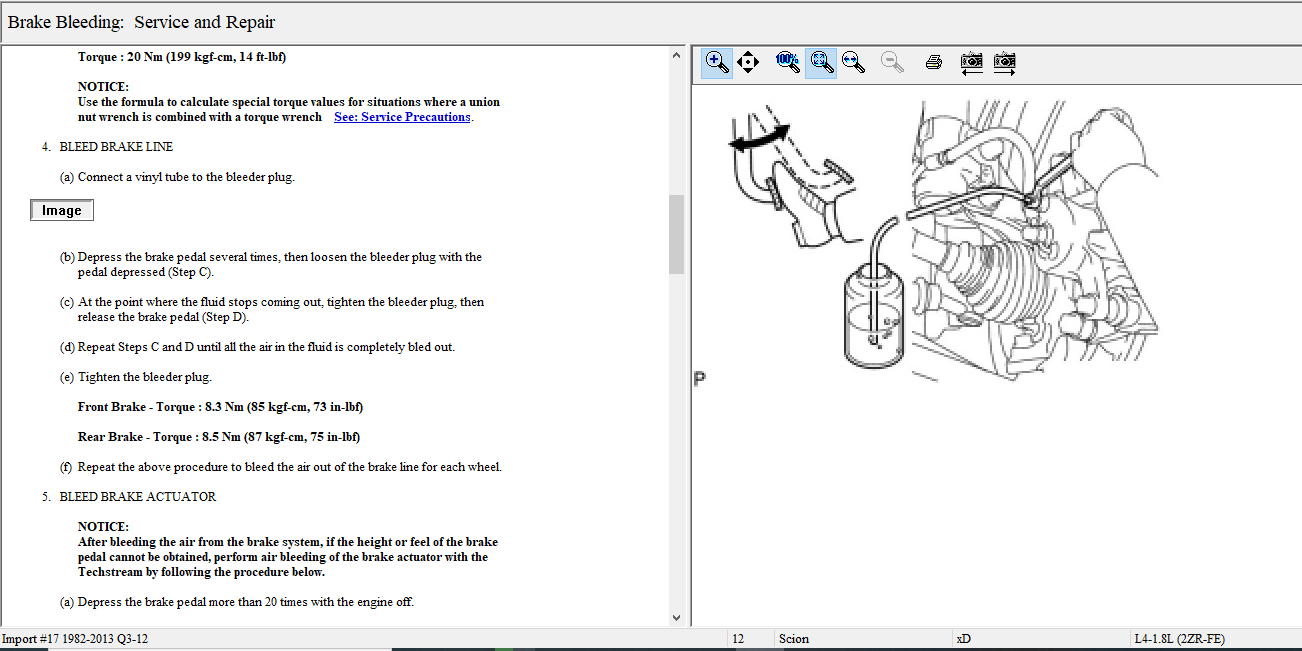The width and height of the screenshot is (1302, 651).
Task: Click the fit-width zoom icon
Action: click(854, 62)
